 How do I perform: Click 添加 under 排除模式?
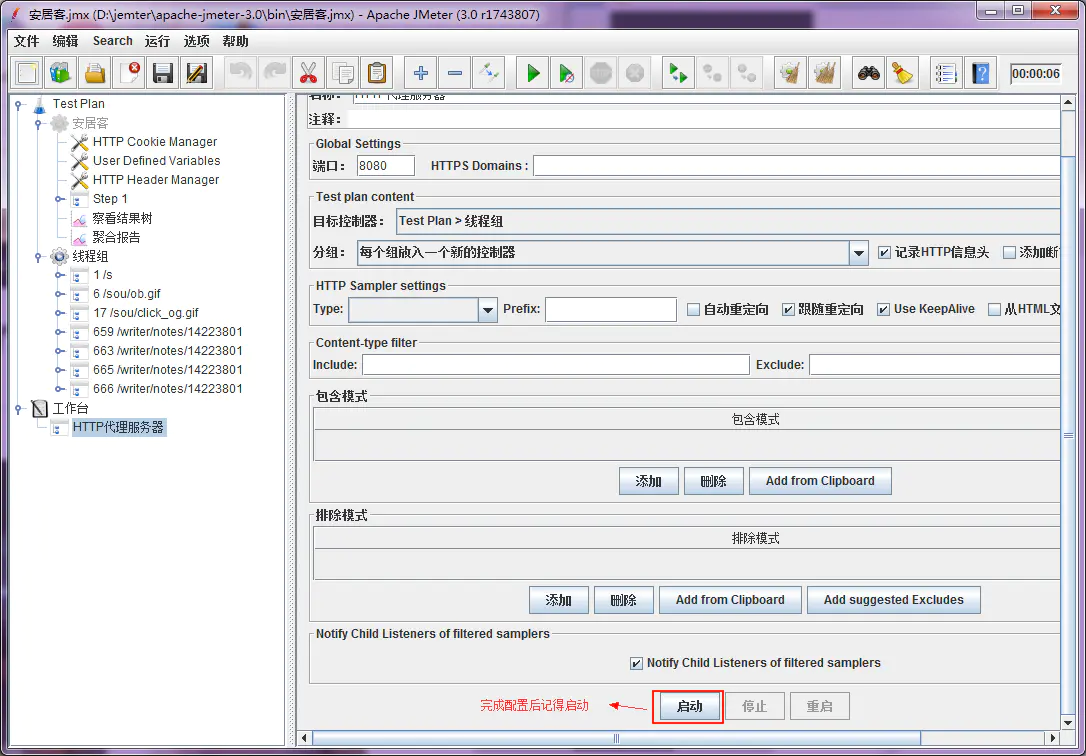pyautogui.click(x=559, y=600)
